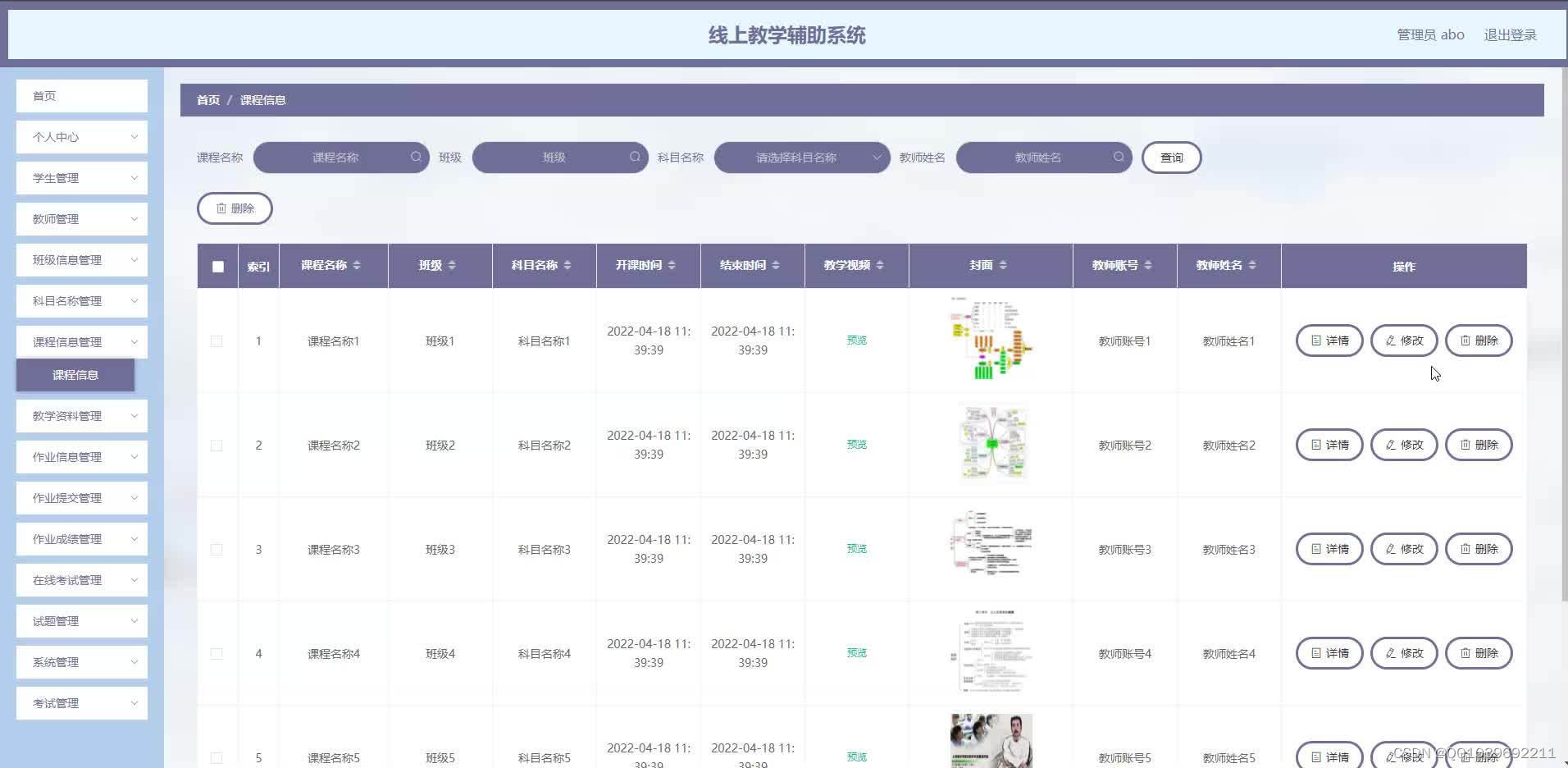Screen dimensions: 1568x768
Task: Check the checkbox for row 1
Action: pyautogui.click(x=217, y=341)
